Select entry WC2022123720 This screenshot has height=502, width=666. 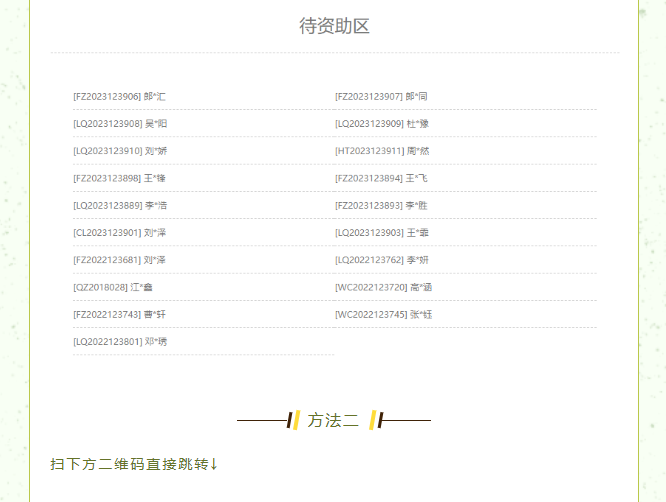click(384, 287)
